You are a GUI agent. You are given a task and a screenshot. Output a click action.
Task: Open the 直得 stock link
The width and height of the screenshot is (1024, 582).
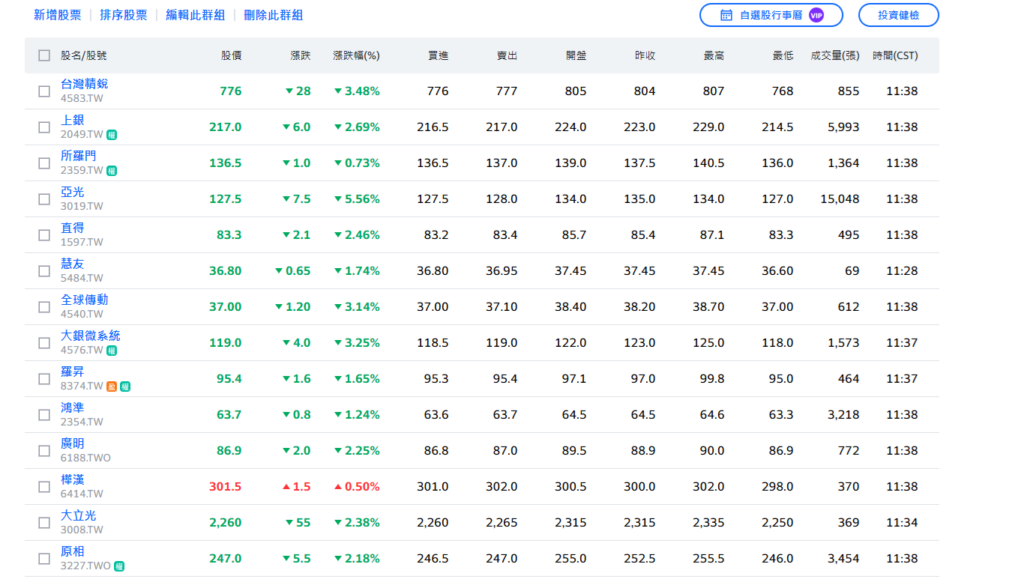pos(72,228)
